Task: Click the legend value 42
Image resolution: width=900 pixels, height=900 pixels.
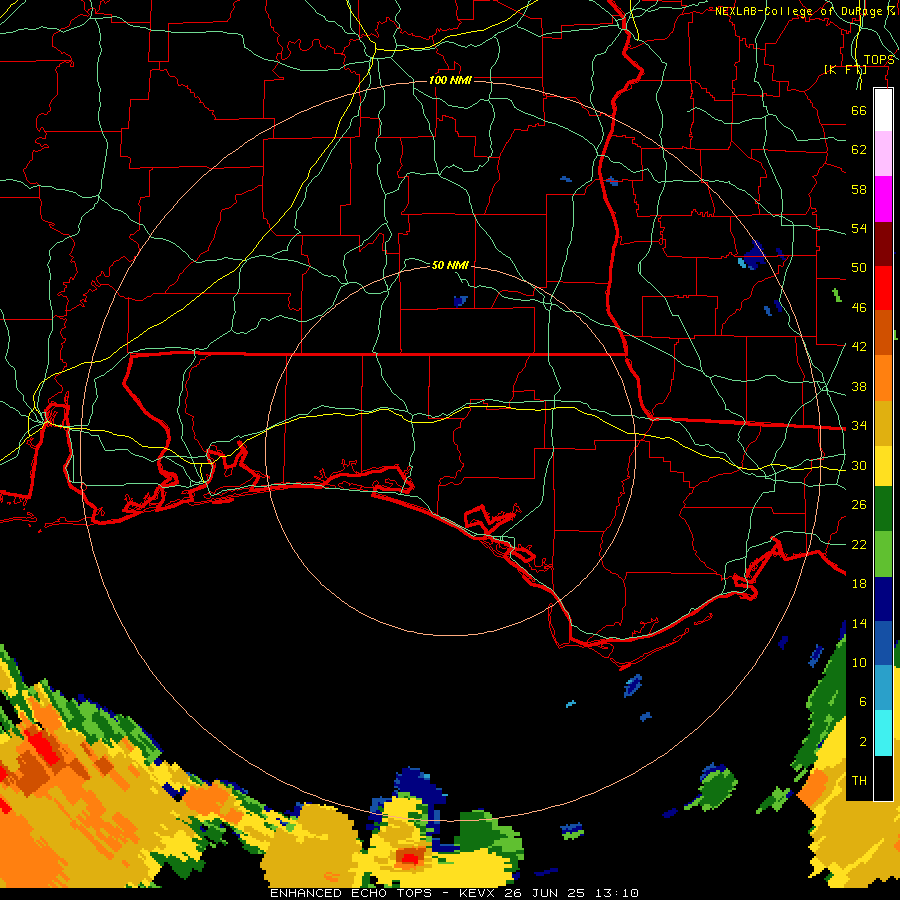Action: pyautogui.click(x=859, y=347)
